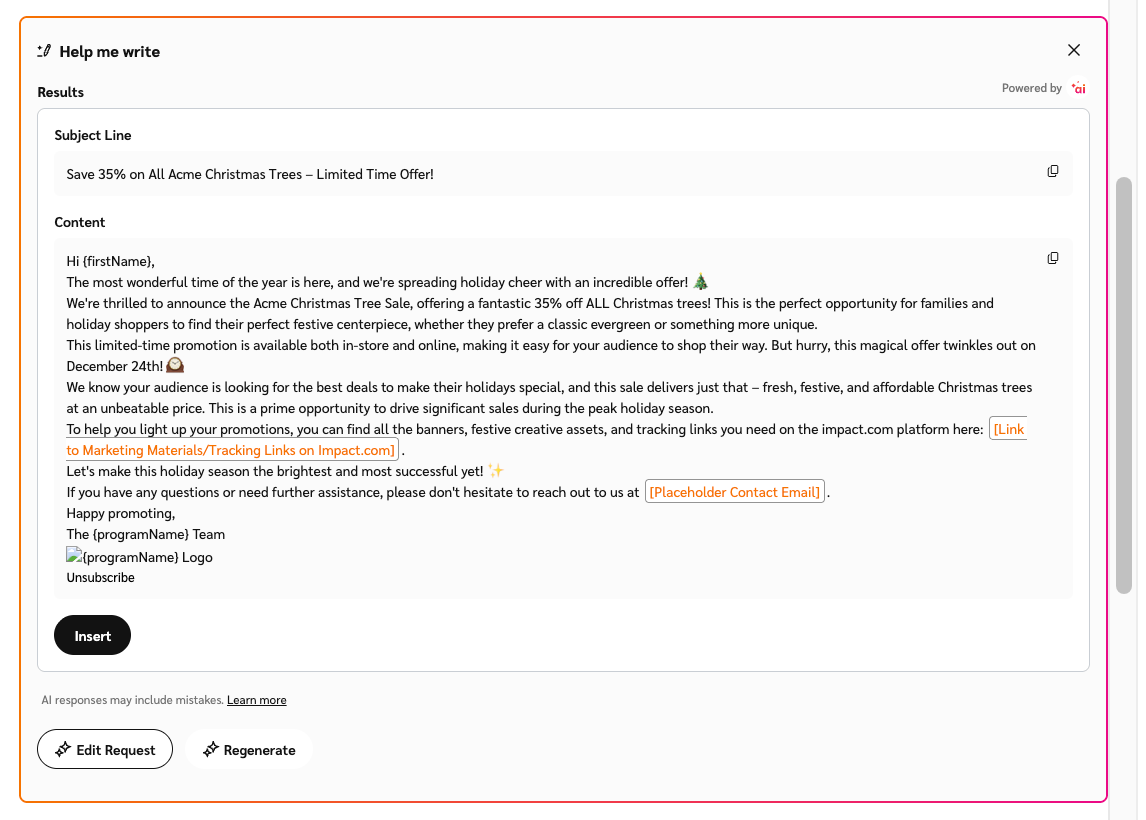Copy the Subject Line text
Image resolution: width=1146 pixels, height=820 pixels.
coord(1053,172)
